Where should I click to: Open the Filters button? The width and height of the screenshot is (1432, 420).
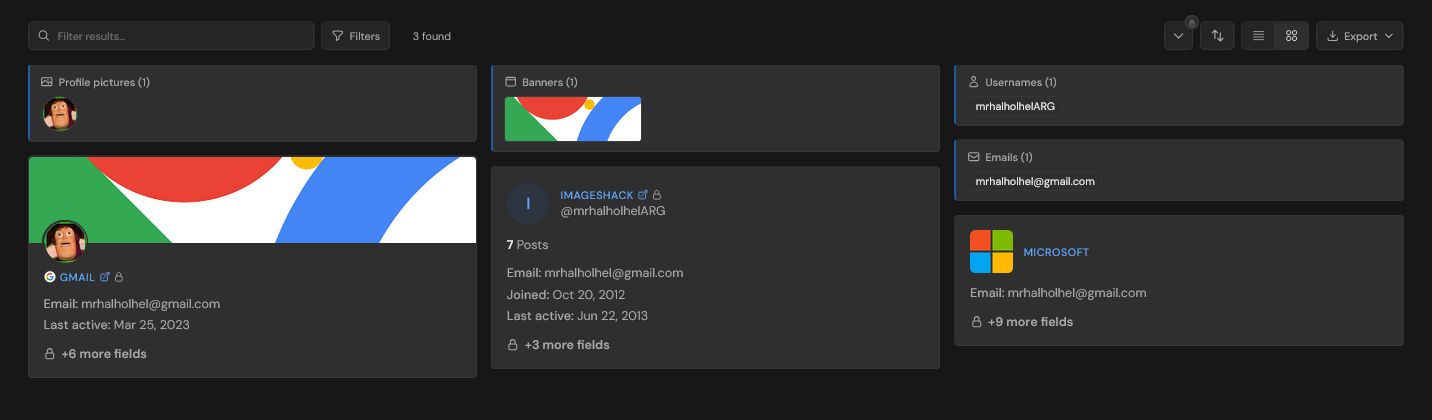click(355, 36)
